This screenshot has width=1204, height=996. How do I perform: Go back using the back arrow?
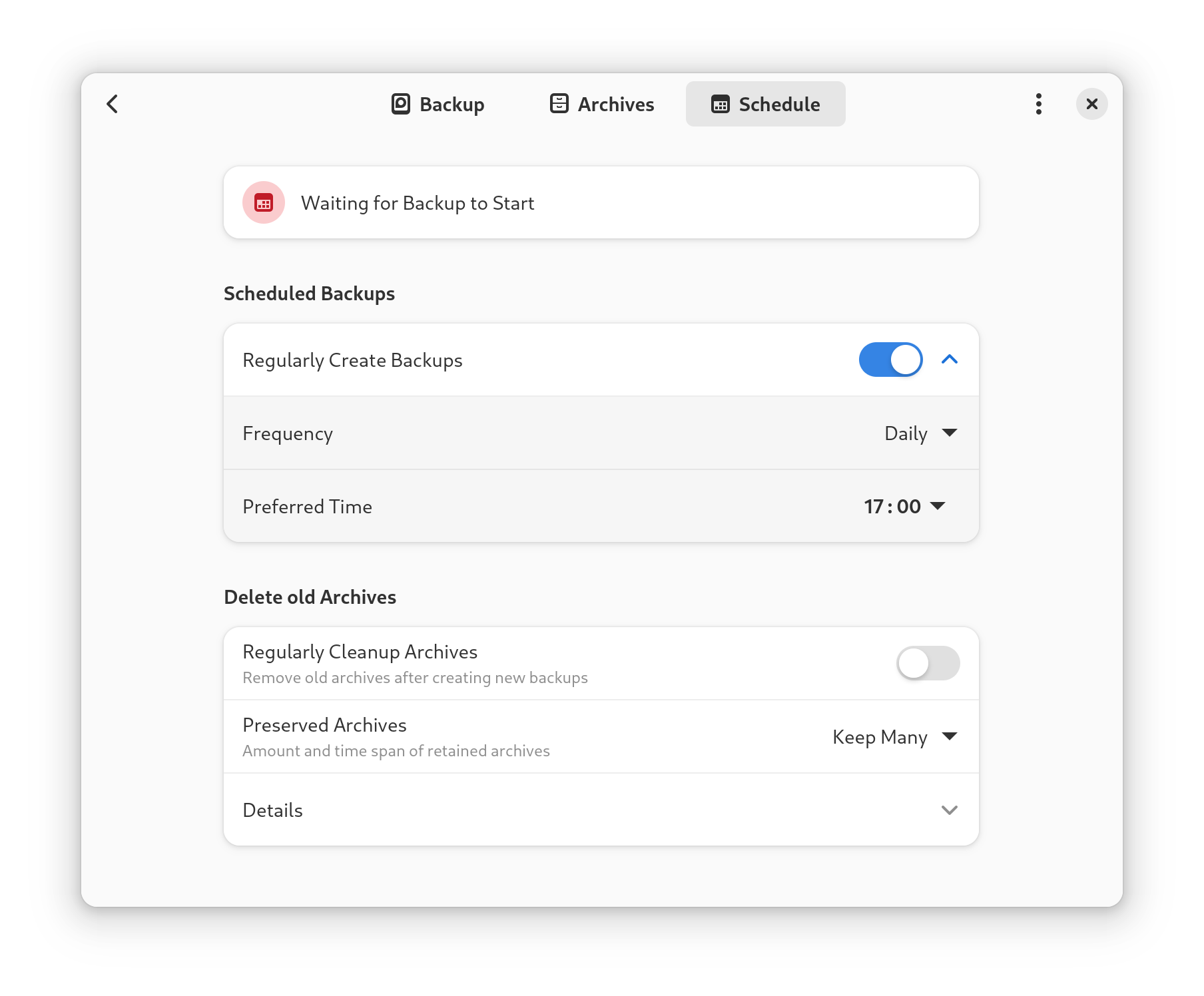click(x=113, y=104)
